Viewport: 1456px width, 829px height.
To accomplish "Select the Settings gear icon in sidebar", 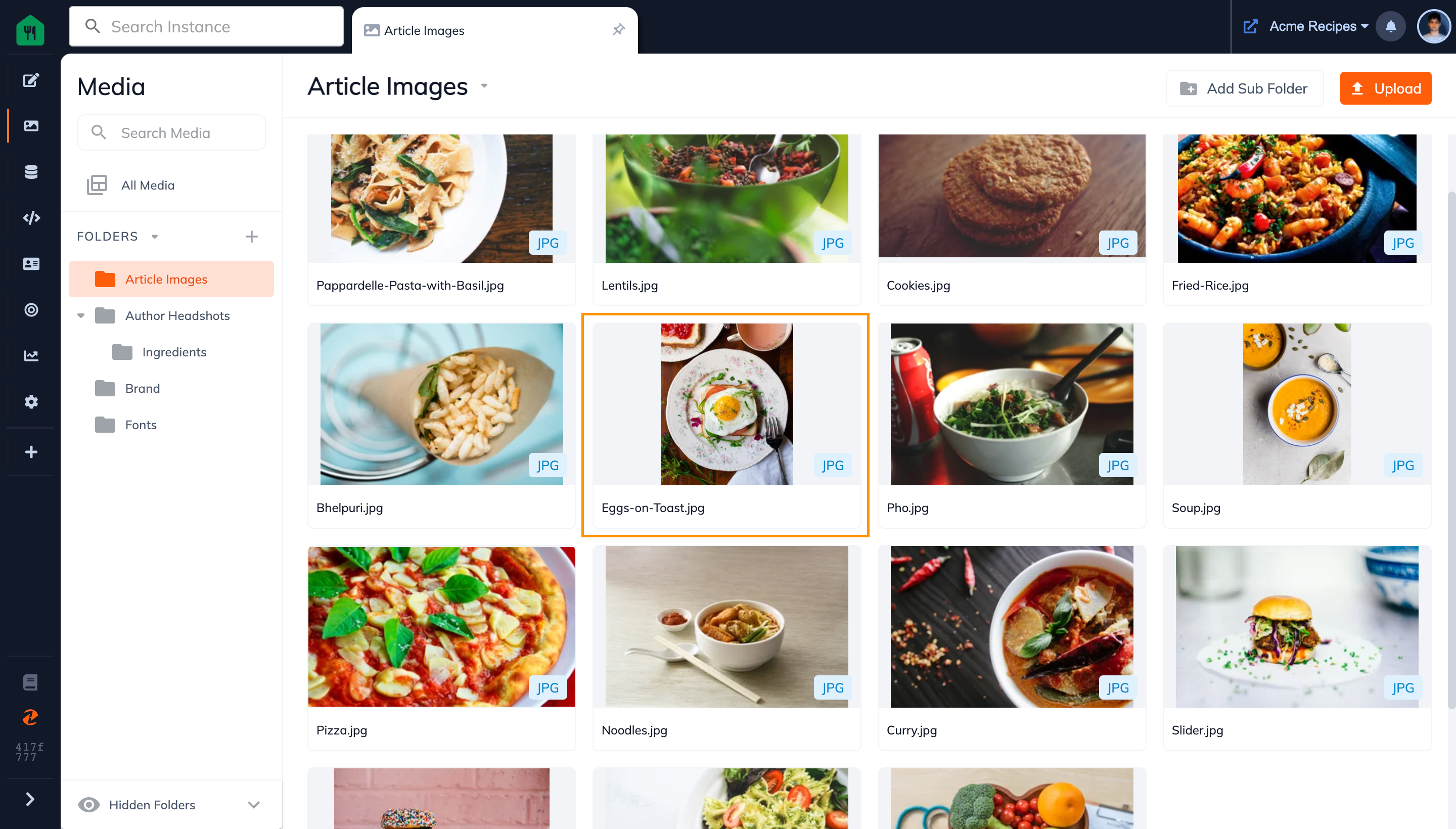I will (30, 402).
